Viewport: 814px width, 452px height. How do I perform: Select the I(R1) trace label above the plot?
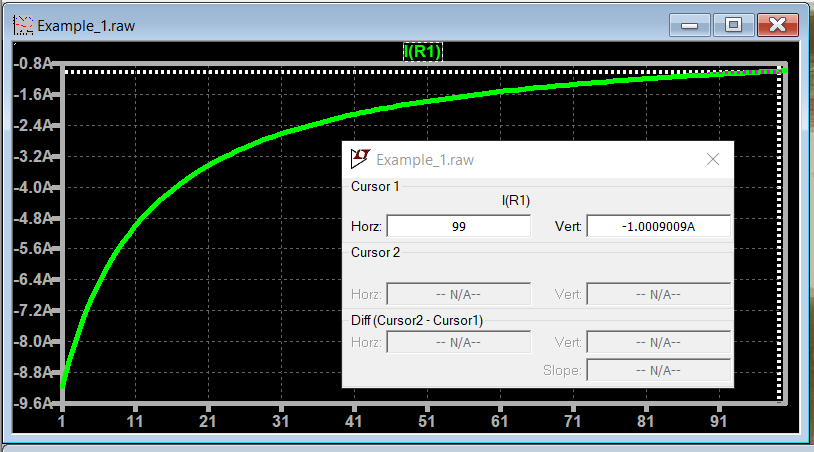click(422, 51)
